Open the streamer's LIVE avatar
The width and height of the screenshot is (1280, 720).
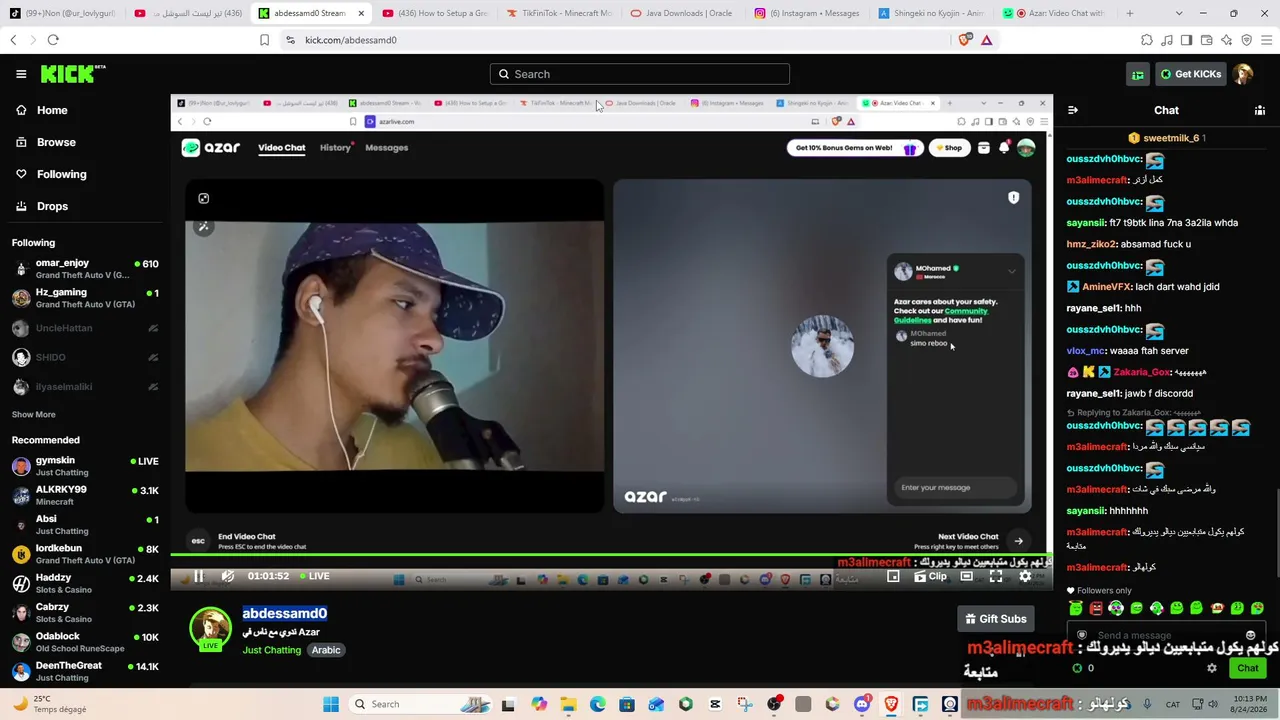211,629
